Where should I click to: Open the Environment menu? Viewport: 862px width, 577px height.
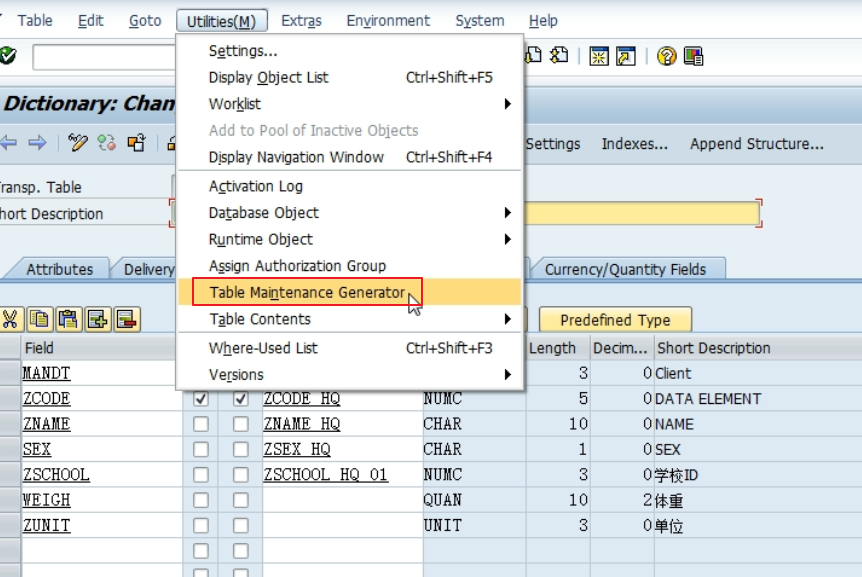point(388,21)
